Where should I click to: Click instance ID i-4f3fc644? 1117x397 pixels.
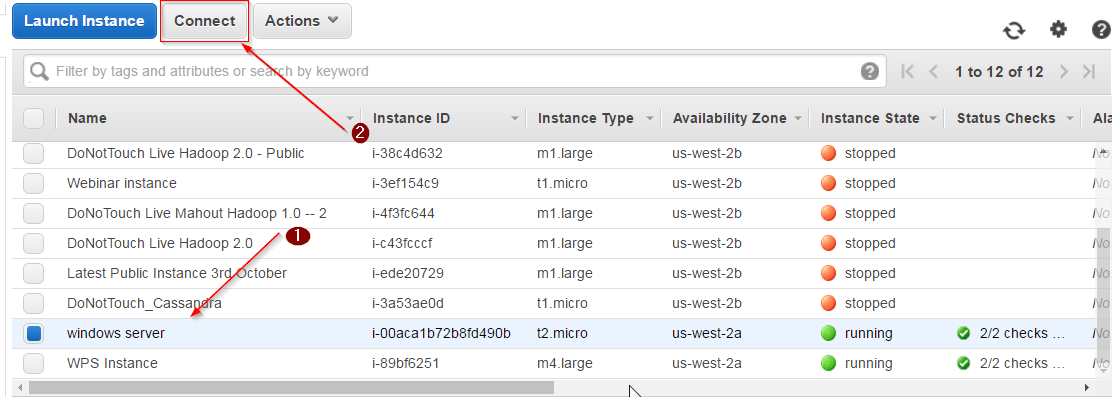click(x=402, y=213)
